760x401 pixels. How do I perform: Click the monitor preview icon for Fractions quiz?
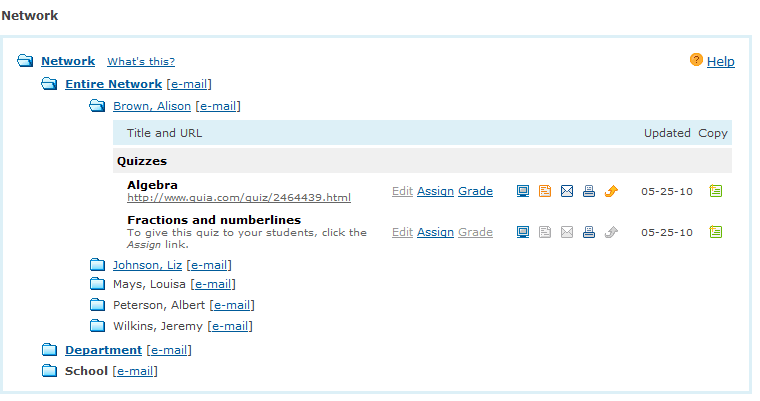coord(523,232)
